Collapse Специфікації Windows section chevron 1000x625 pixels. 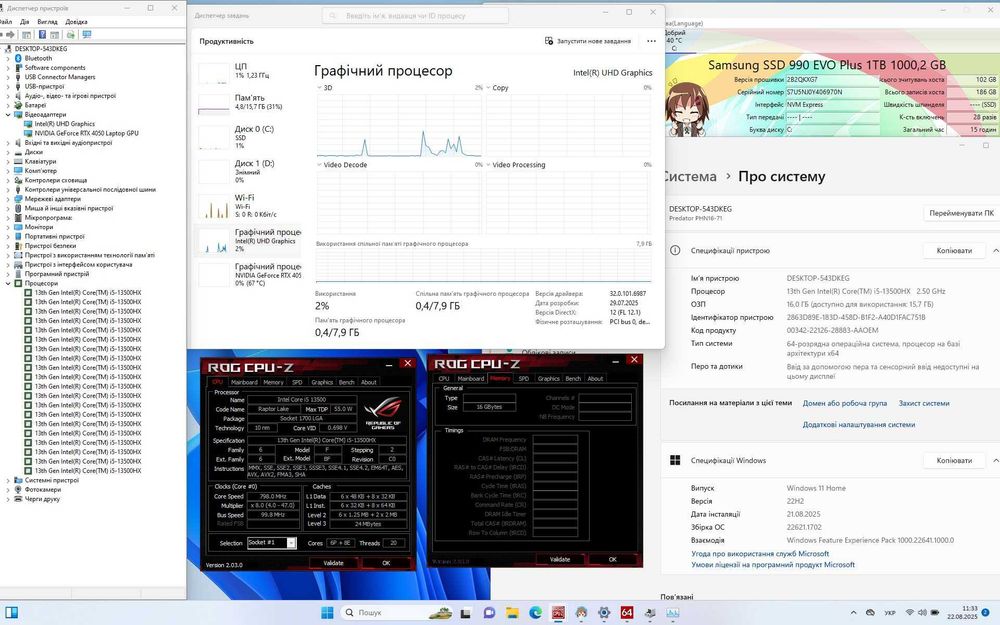[x=995, y=460]
